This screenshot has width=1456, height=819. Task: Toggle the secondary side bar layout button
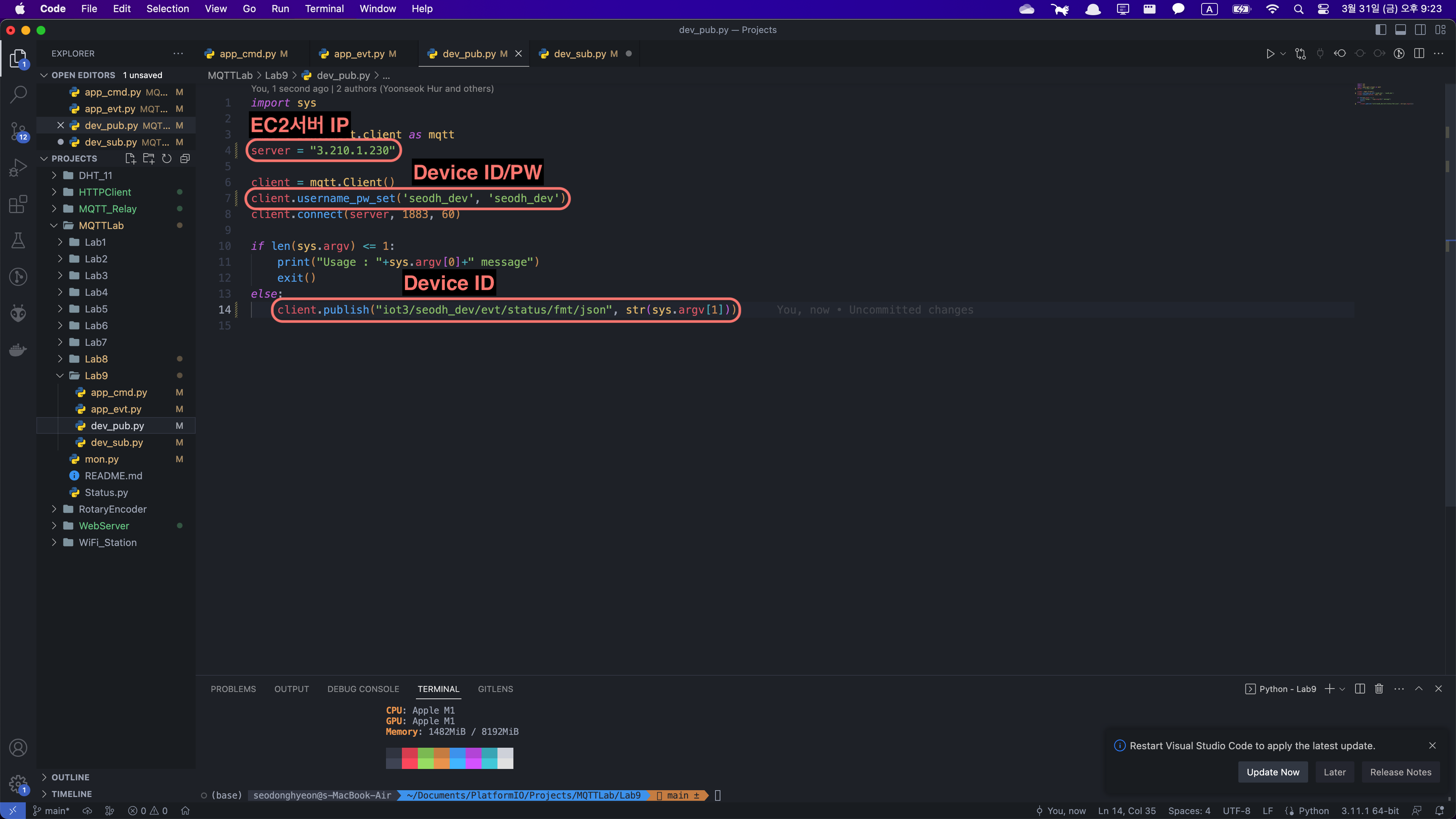pos(1420,30)
